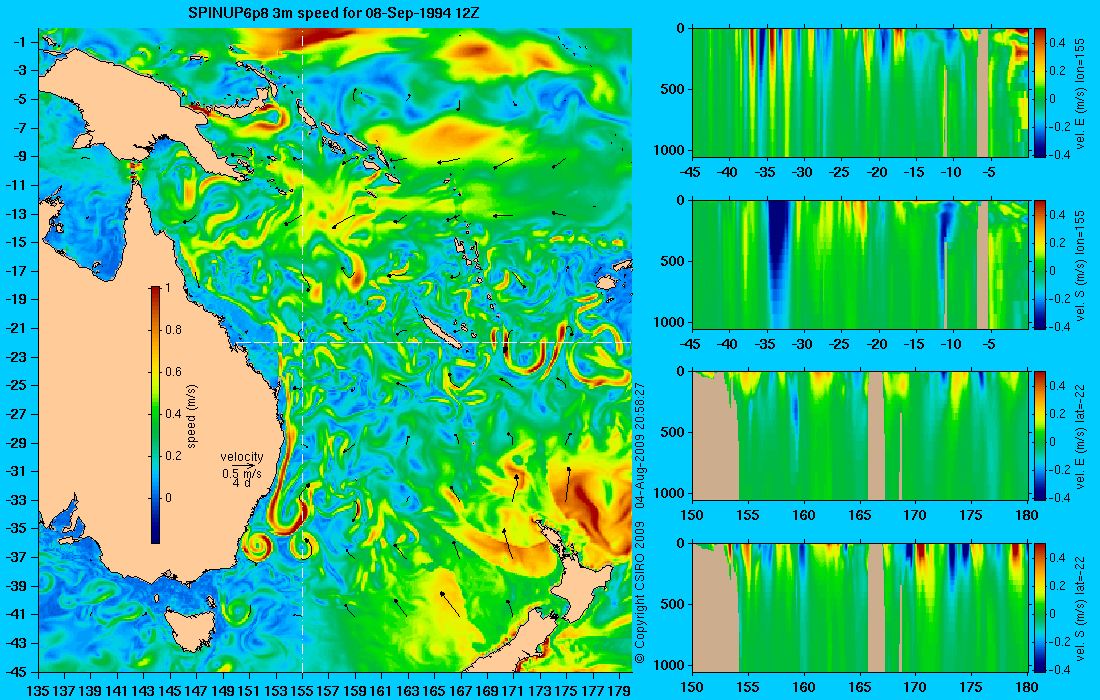This screenshot has width=1100, height=700.
Task: Click the color bar of the 'vel. E lat=-22' panel
Action: pos(1040,436)
